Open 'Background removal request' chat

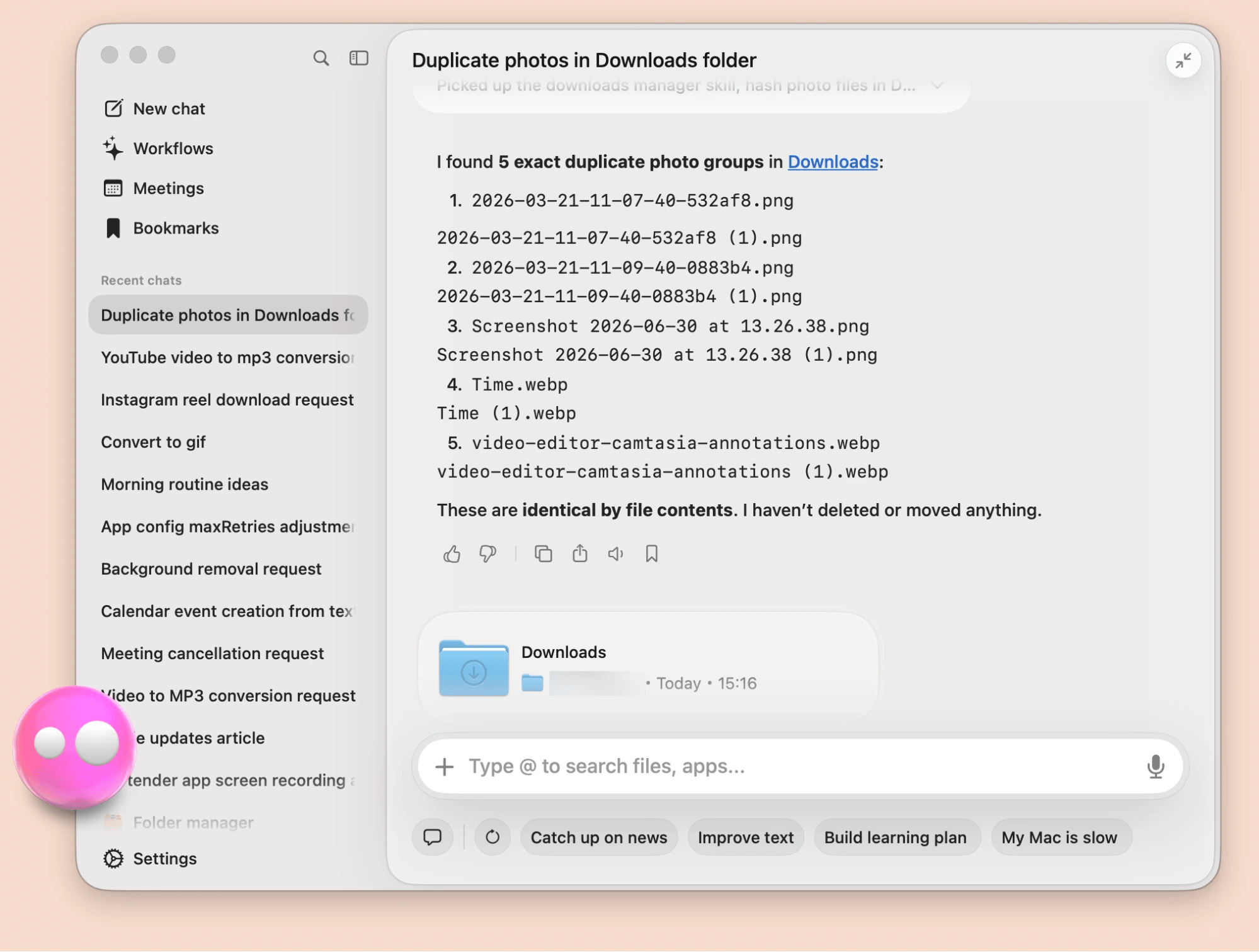pyautogui.click(x=228, y=569)
